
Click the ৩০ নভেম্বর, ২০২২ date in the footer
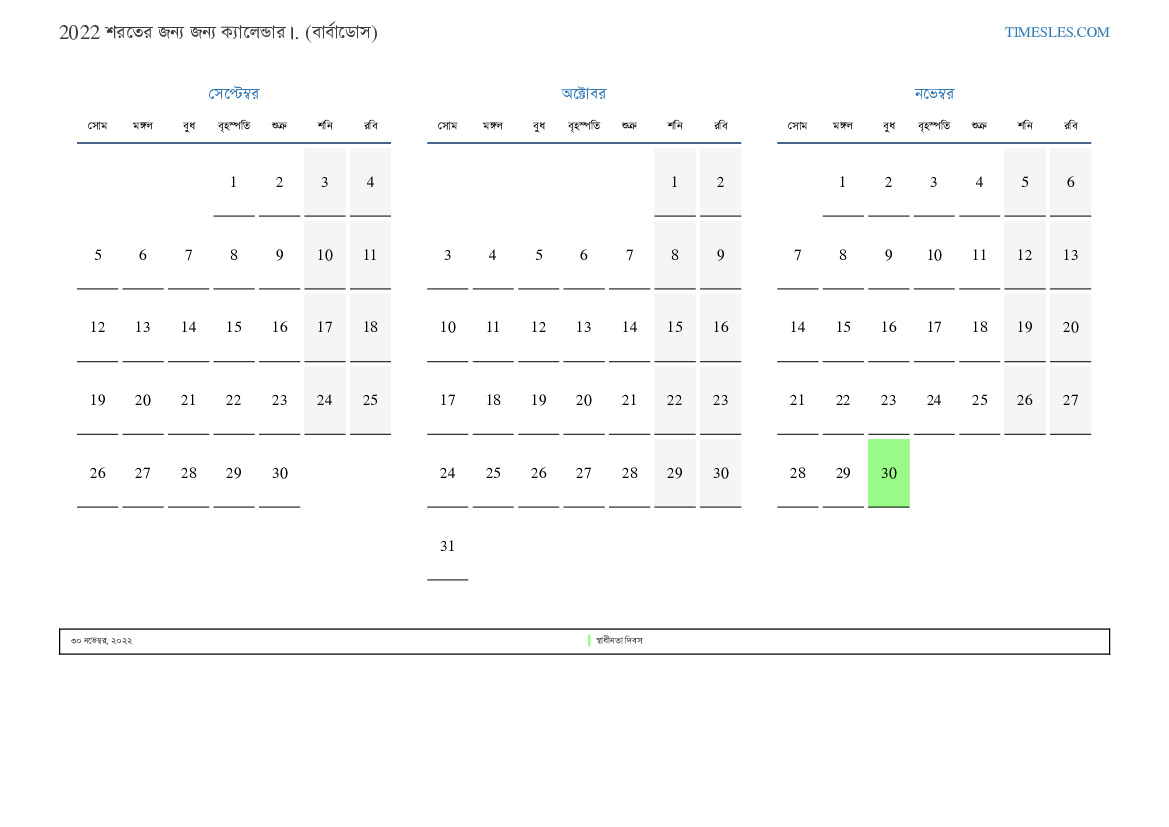(101, 641)
